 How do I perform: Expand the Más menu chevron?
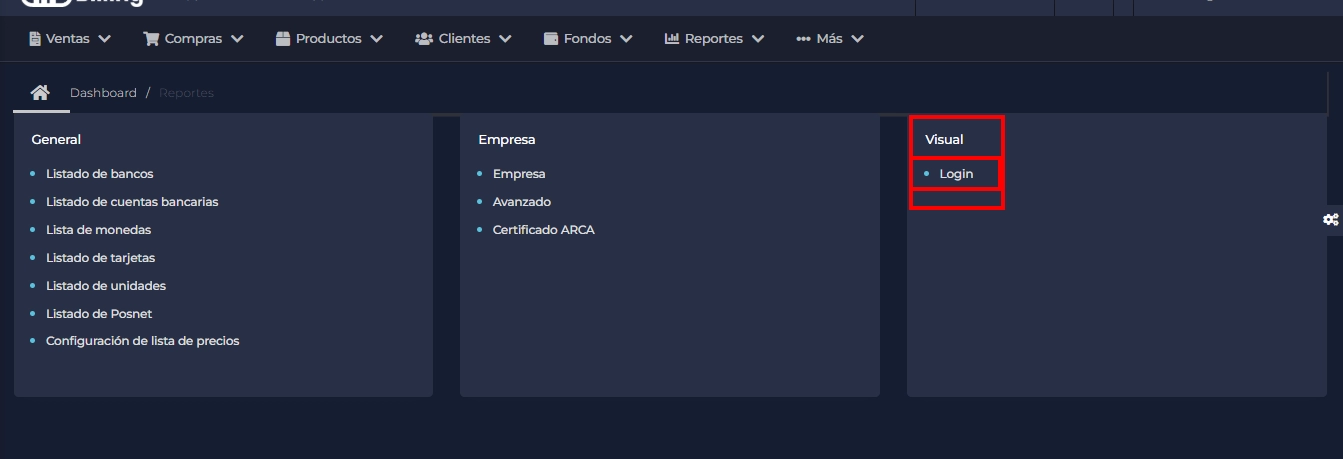click(857, 39)
